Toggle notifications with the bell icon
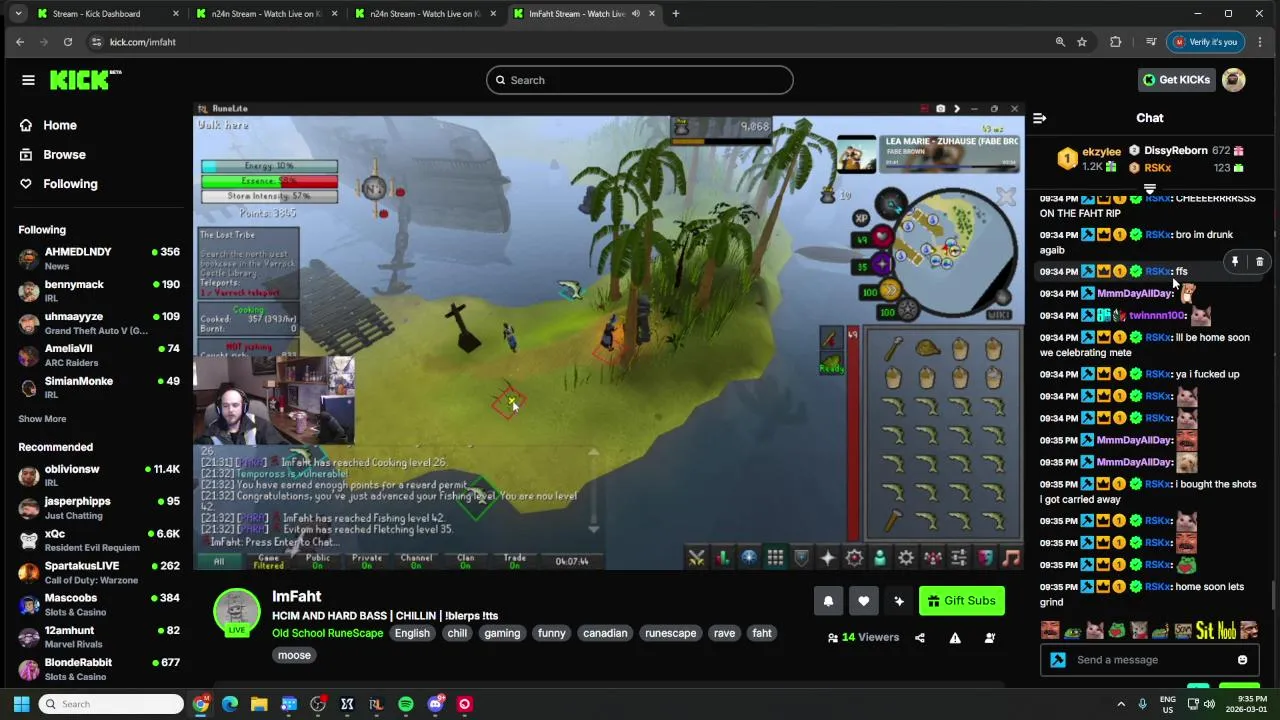The image size is (1280, 720). coord(828,601)
